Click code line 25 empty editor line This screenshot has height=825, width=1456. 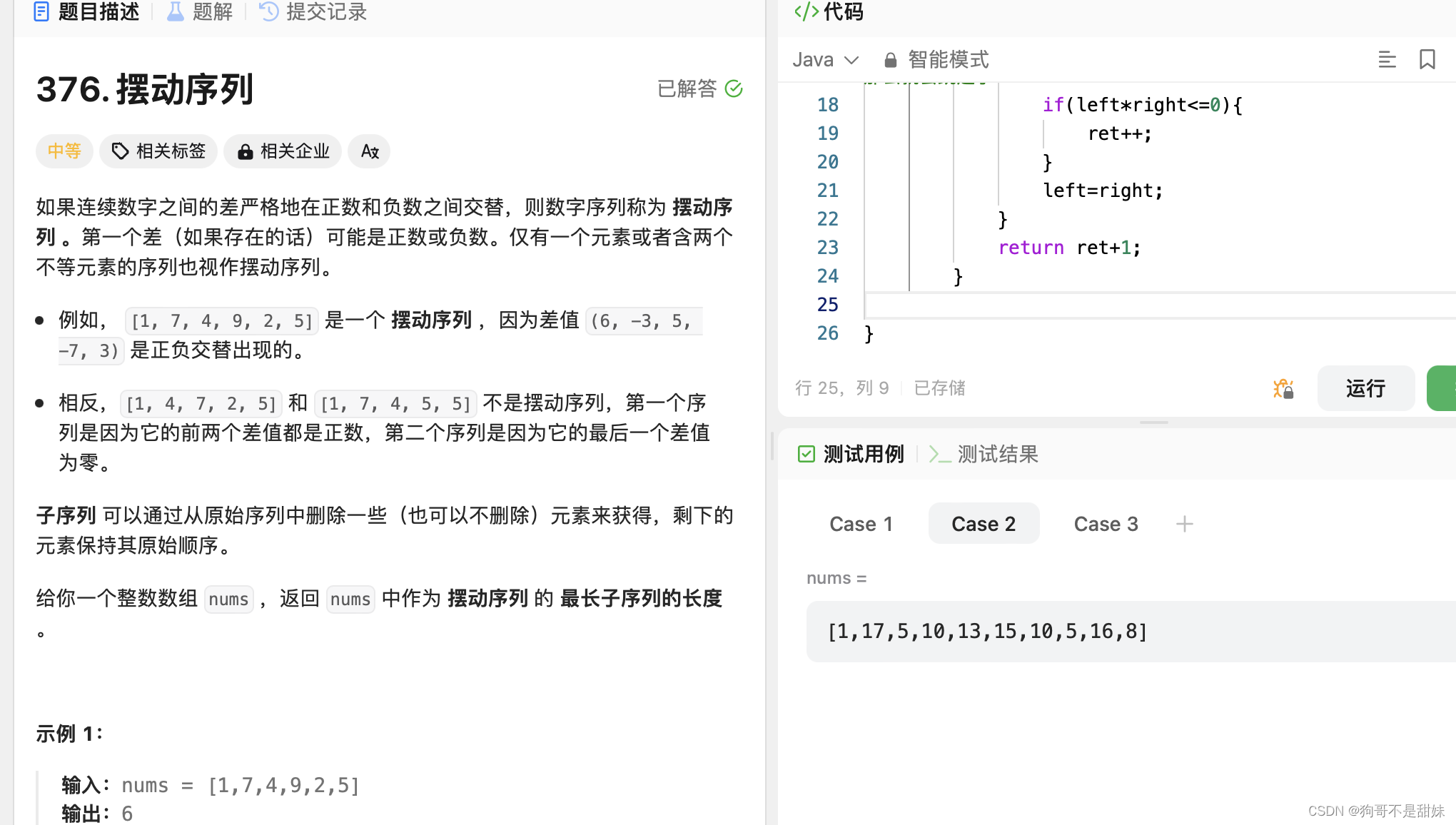pyautogui.click(x=1160, y=305)
